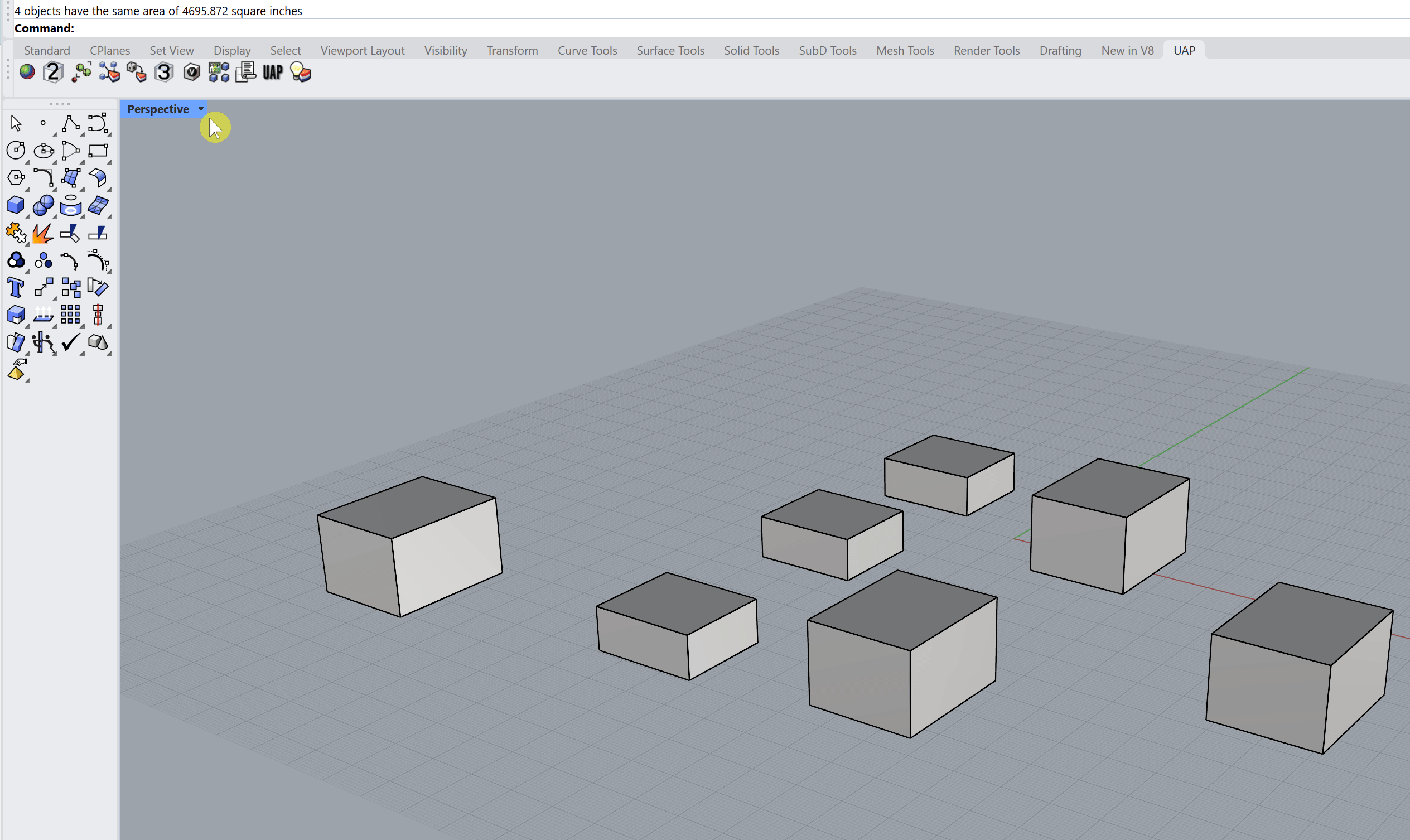Screen dimensions: 1410x840
Task: Click the gray box and cone icon
Action: click(x=98, y=342)
